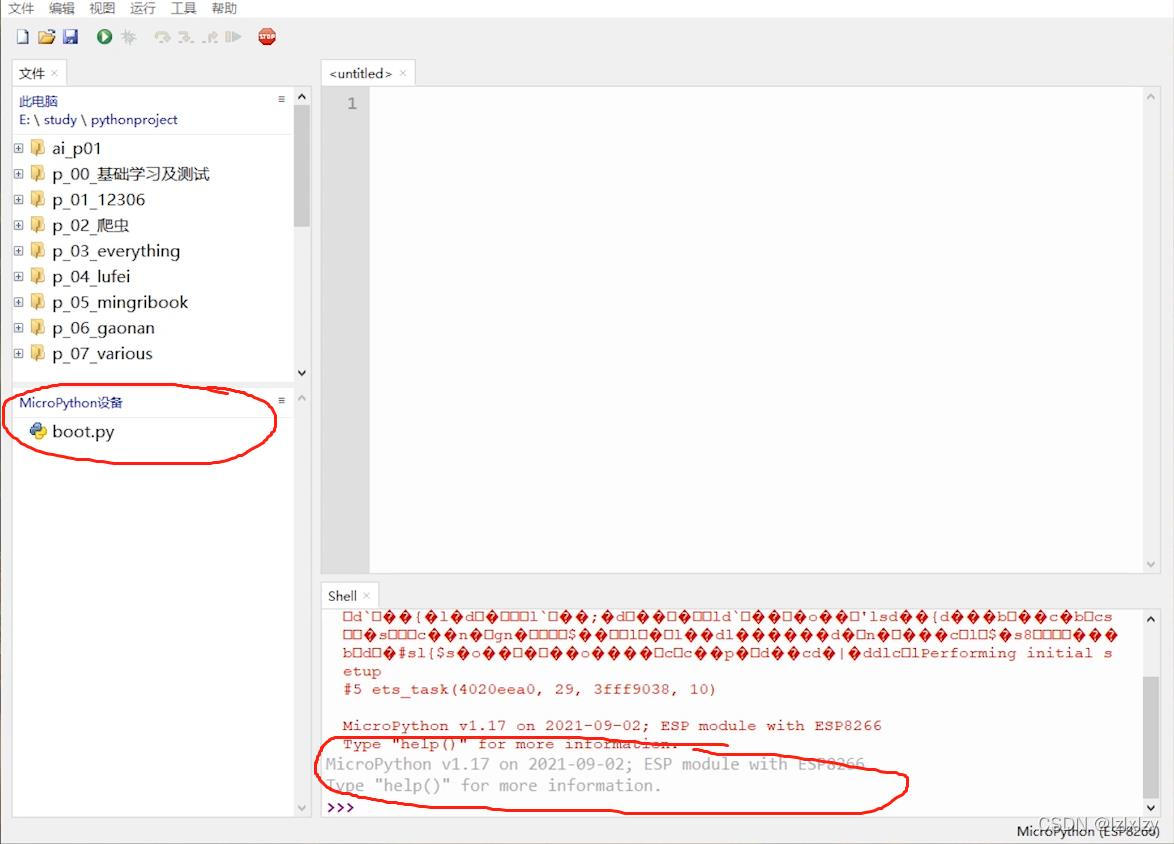1174x844 pixels.
Task: Select boot.py on the MicroPython device
Action: pos(83,431)
